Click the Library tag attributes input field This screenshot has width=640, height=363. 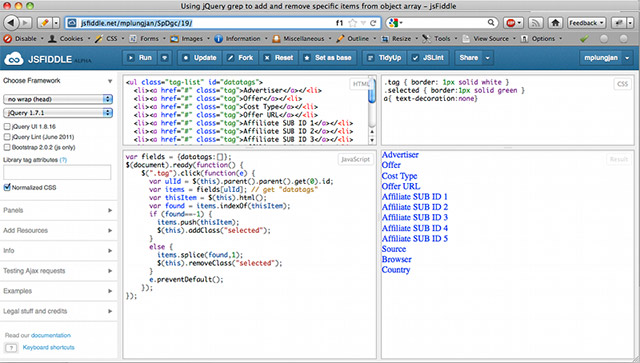[x=57, y=172]
